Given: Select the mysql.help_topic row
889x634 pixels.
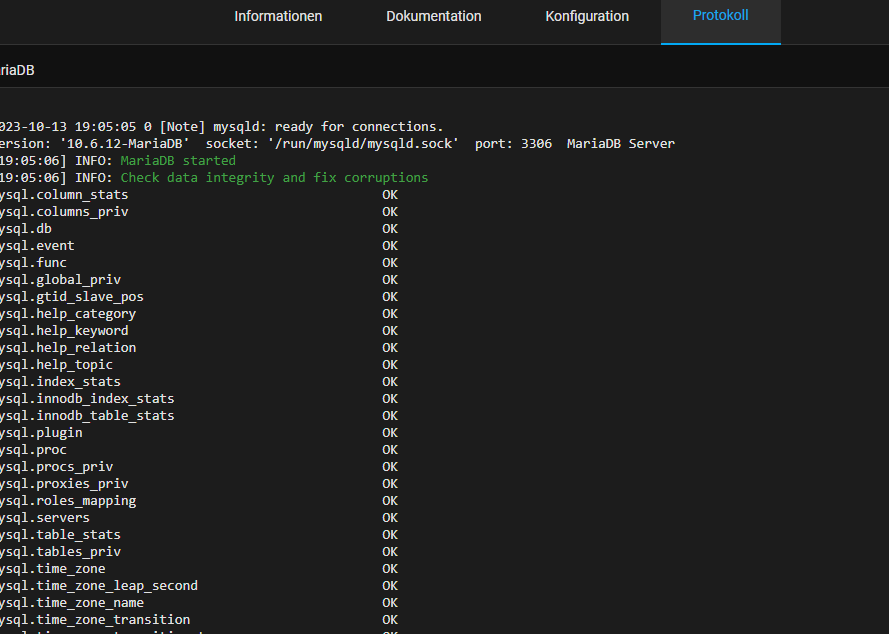Looking at the screenshot, I should pos(199,365).
